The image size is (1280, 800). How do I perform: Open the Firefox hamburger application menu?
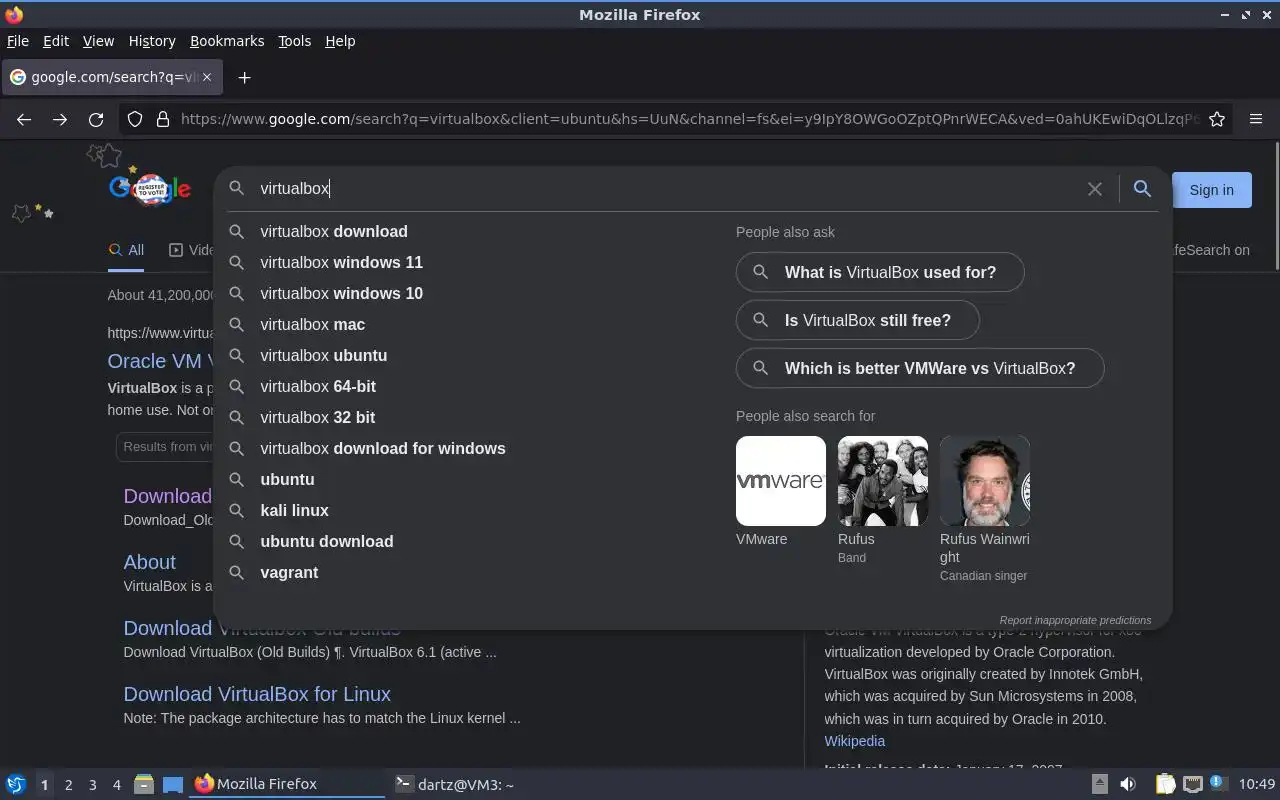pos(1256,119)
